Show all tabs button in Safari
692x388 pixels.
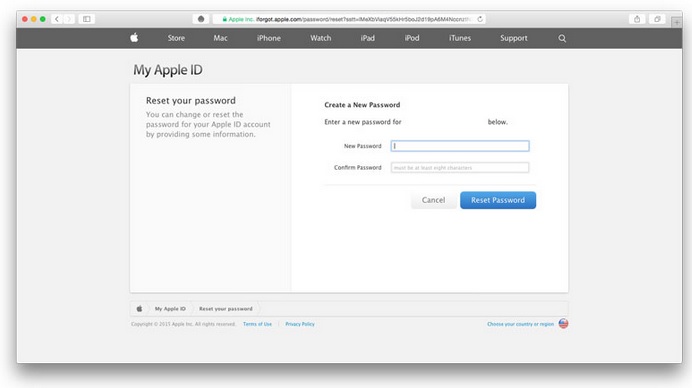[x=657, y=19]
